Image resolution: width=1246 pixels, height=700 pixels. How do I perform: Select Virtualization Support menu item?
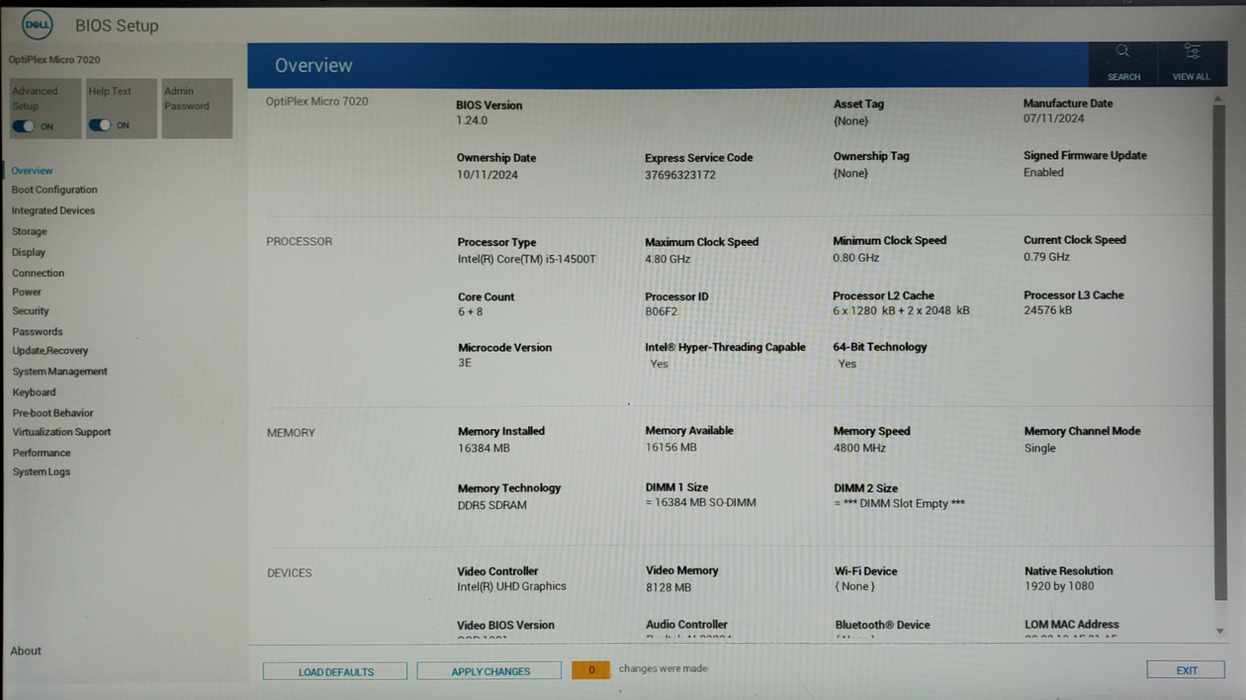(x=62, y=432)
